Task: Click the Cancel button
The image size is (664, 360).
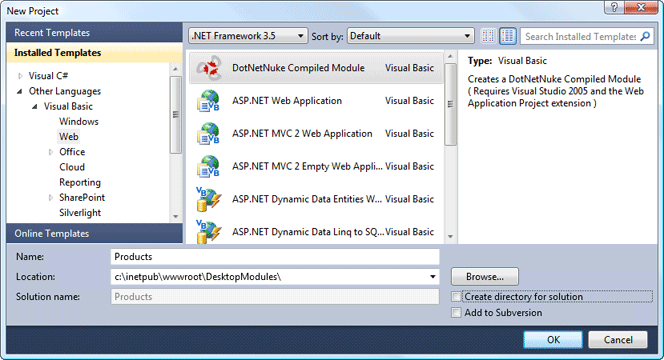Action: pyautogui.click(x=618, y=340)
